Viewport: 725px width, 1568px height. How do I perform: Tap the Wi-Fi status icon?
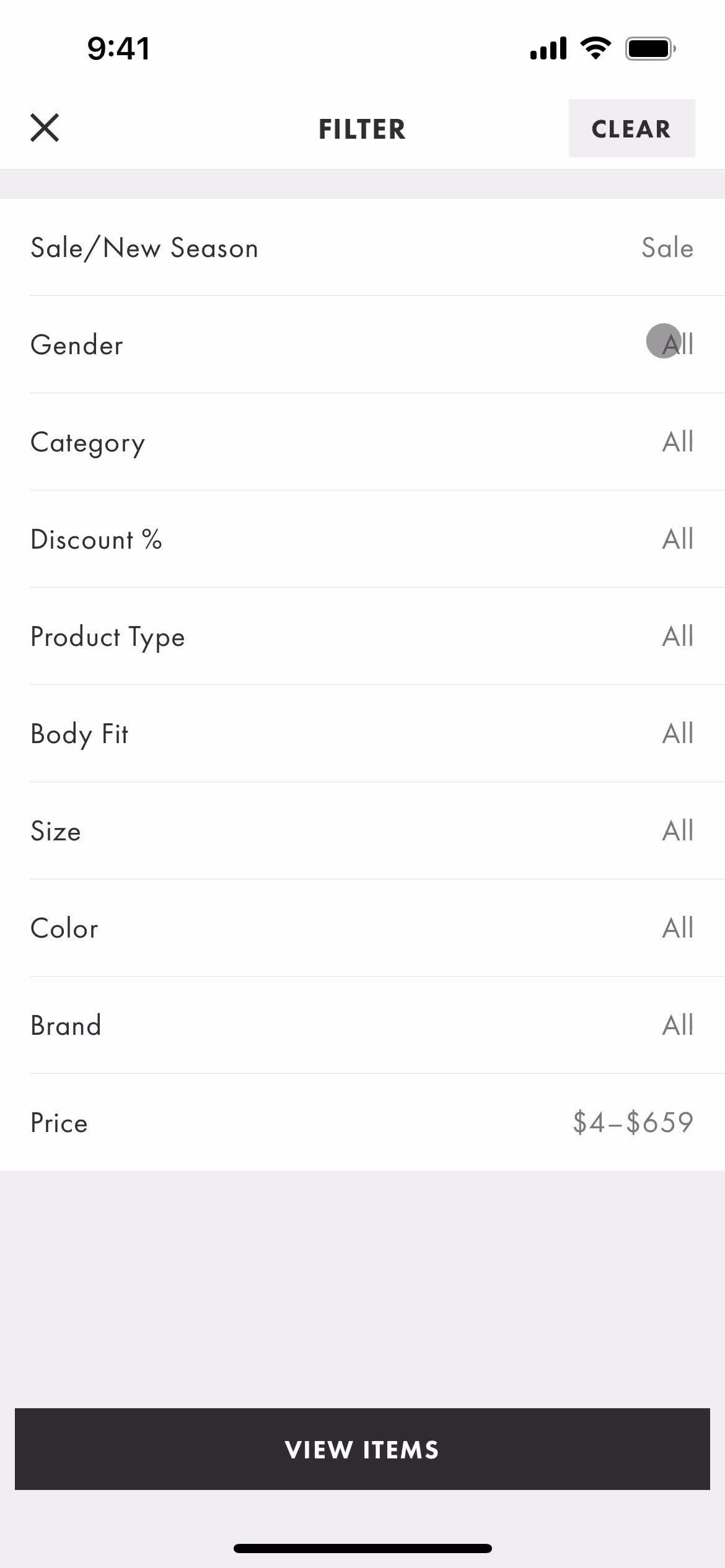coord(595,48)
